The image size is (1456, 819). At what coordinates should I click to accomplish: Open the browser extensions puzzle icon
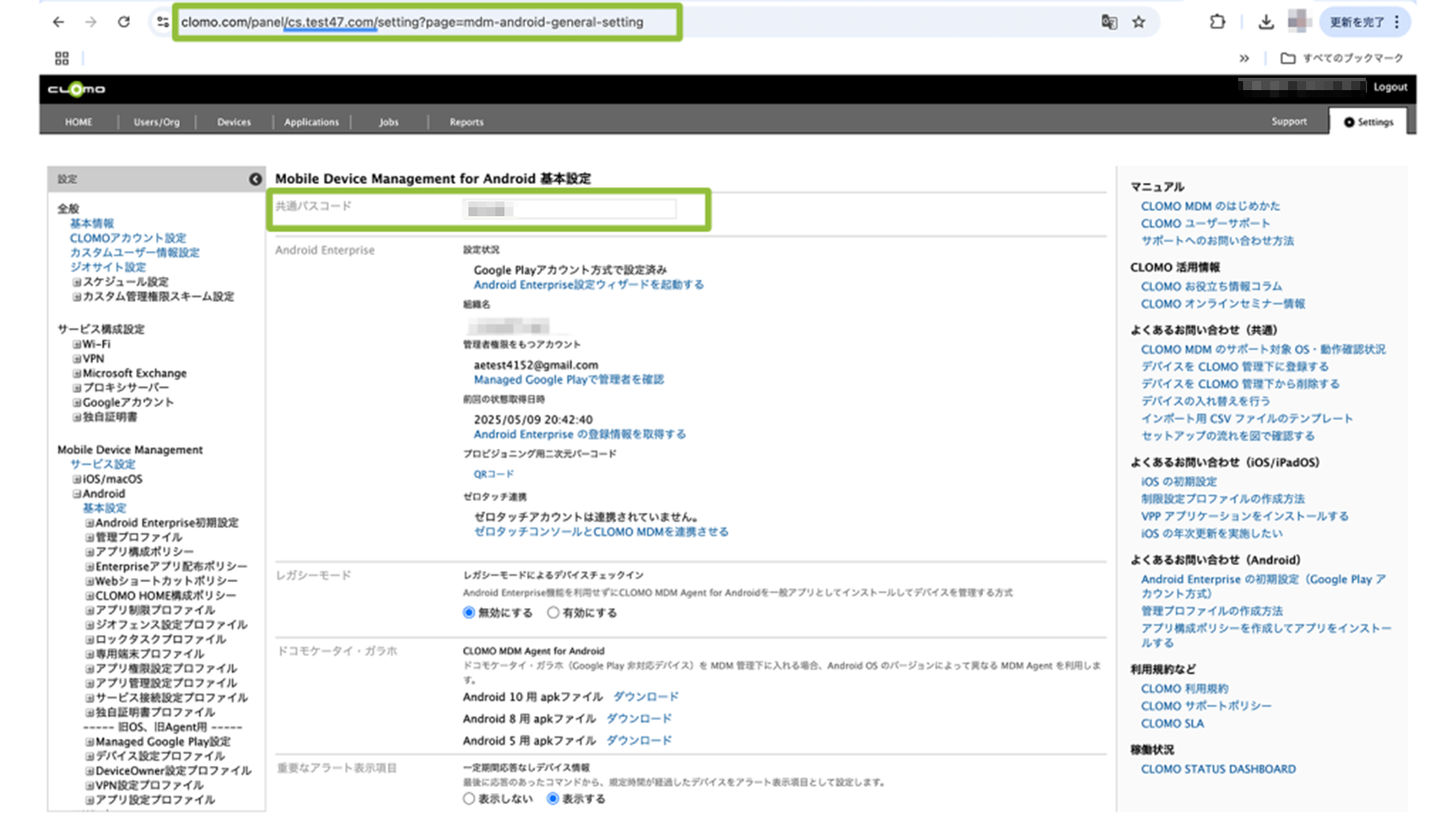[1217, 22]
